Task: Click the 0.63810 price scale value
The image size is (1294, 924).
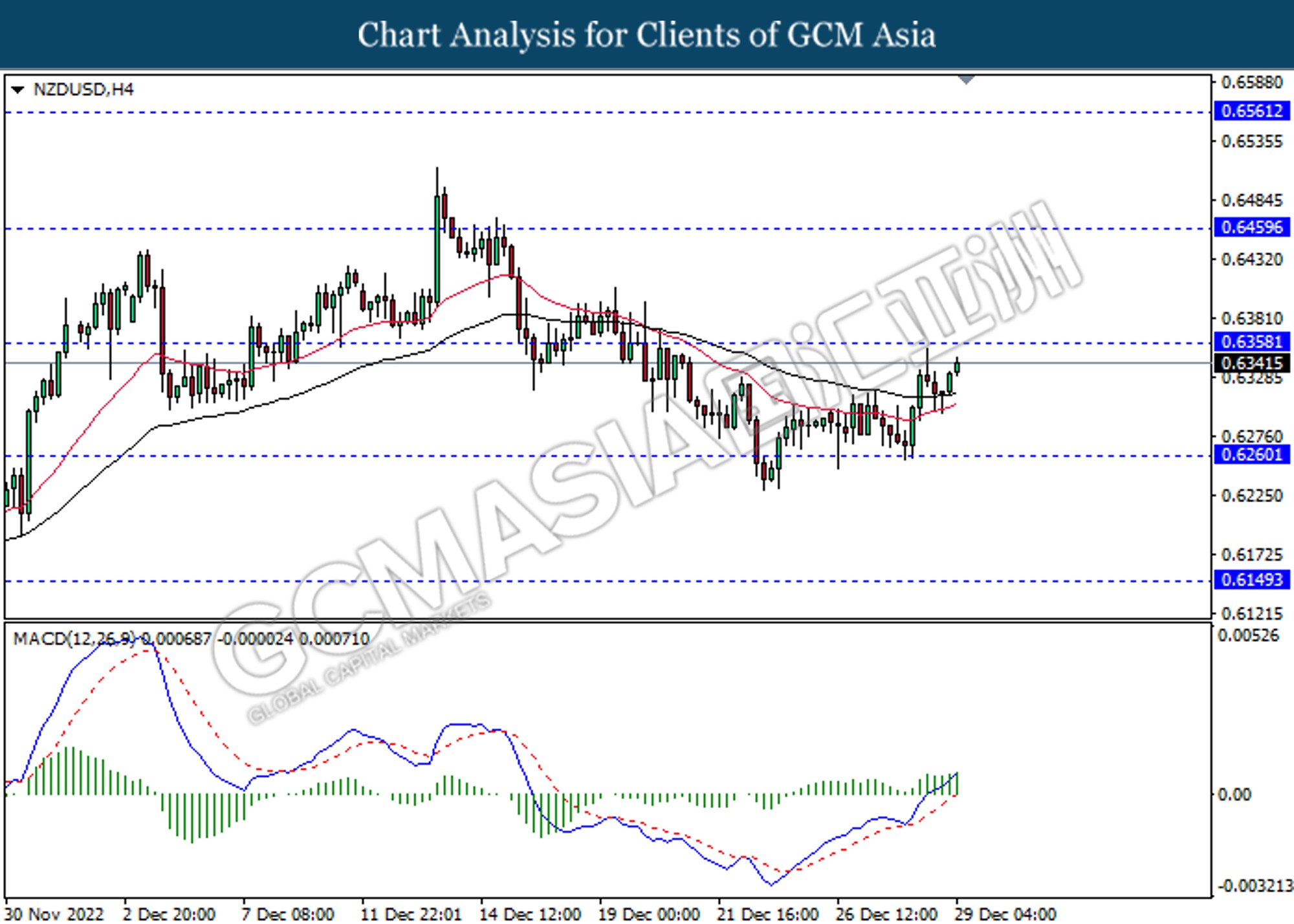Action: (x=1251, y=318)
